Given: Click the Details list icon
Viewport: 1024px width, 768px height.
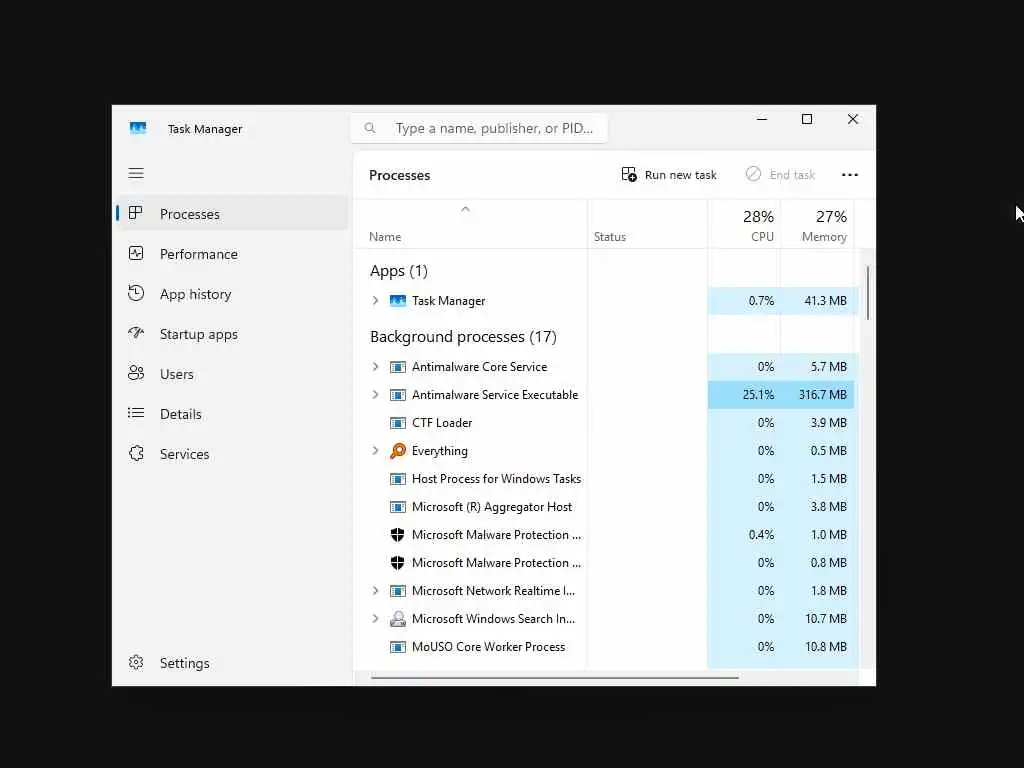Looking at the screenshot, I should [136, 413].
